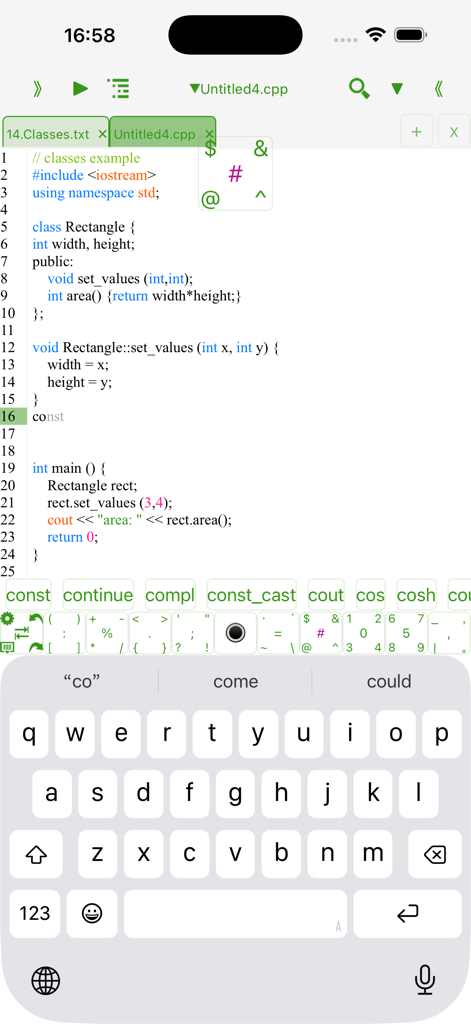
Task: Choose the 'could' keyboard prediction
Action: tap(389, 682)
